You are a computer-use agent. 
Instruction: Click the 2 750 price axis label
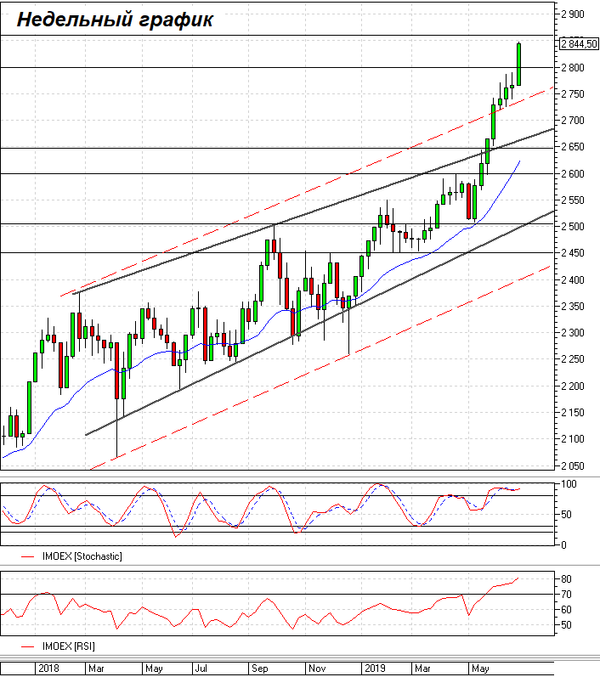[x=572, y=94]
